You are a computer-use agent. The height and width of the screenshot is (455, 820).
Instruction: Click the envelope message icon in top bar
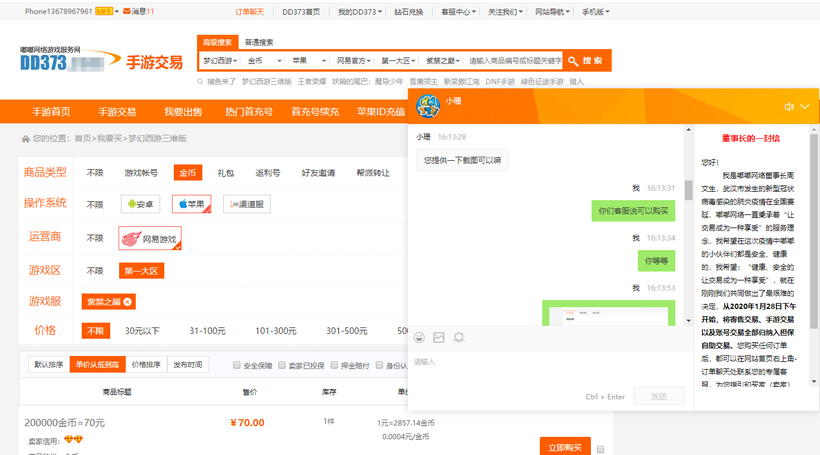click(127, 12)
